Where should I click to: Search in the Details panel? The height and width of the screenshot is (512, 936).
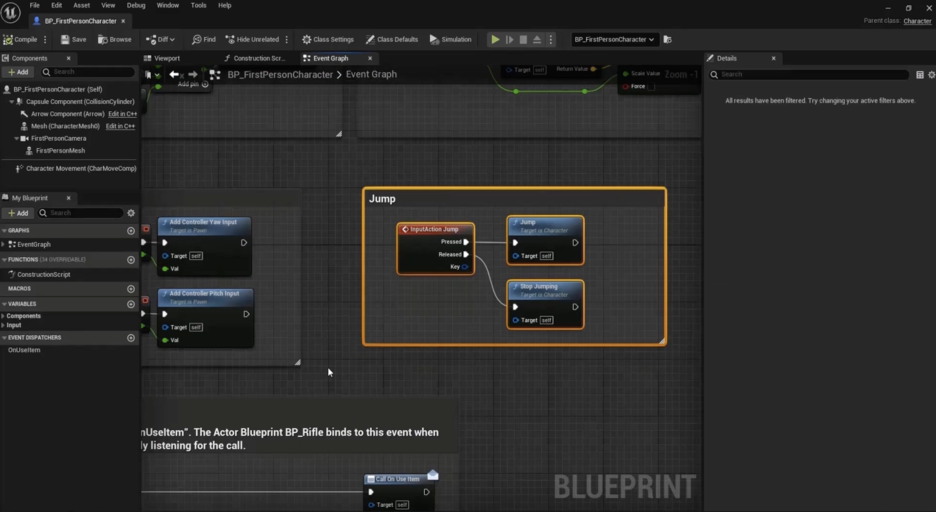tap(809, 75)
